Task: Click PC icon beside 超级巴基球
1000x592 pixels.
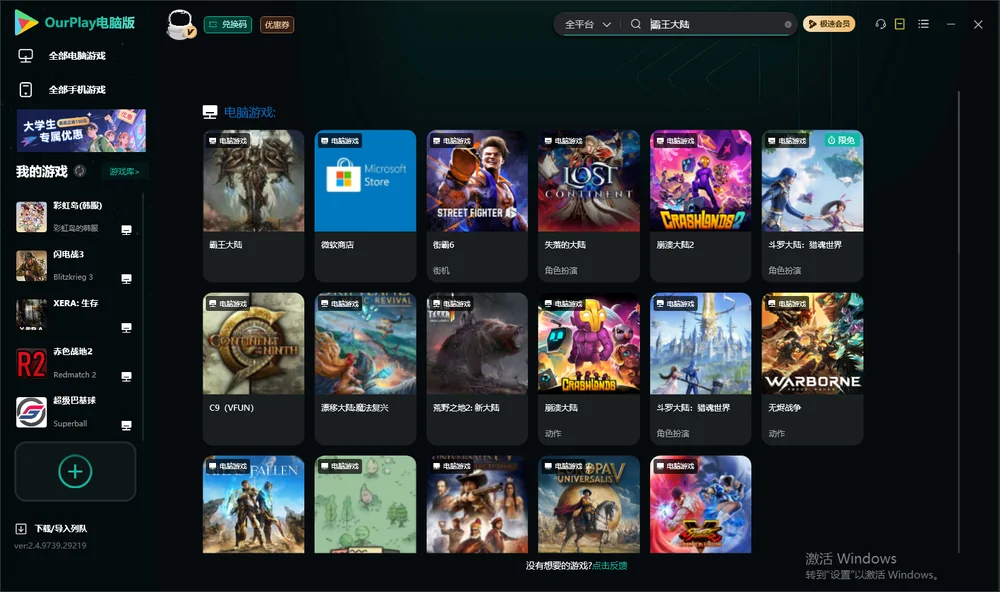Action: click(126, 426)
